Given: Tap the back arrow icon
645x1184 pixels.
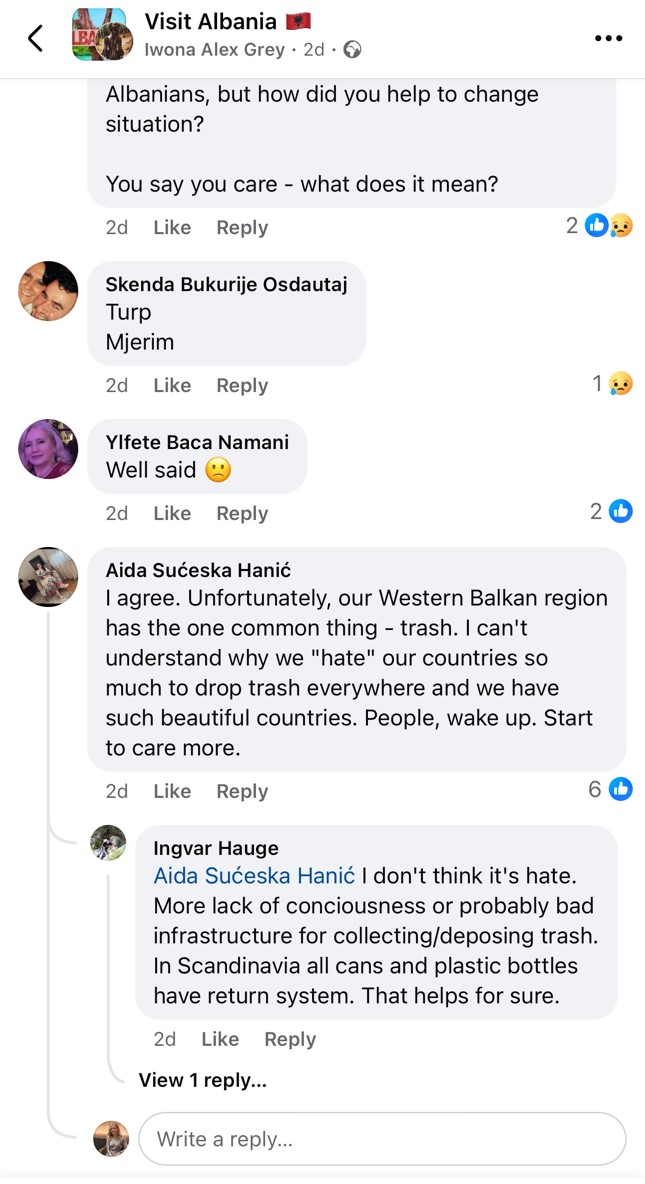Looking at the screenshot, I should (x=36, y=38).
